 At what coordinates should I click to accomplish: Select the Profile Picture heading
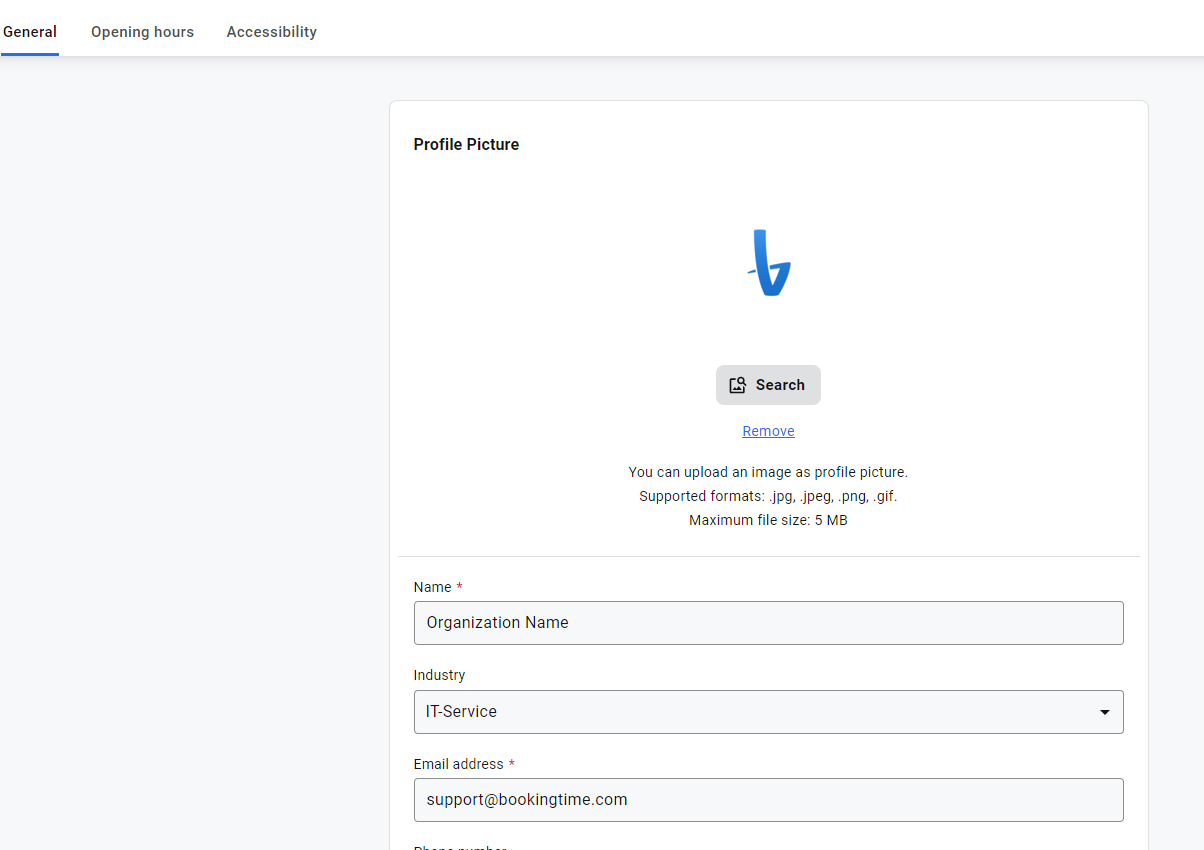click(466, 144)
